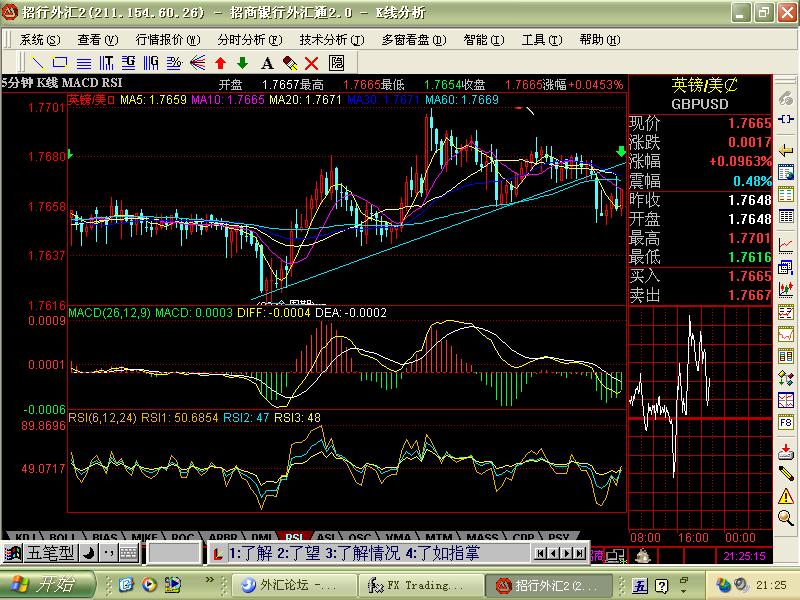The width and height of the screenshot is (800, 600).
Task: Switch to the BIAS indicator tab
Action: point(105,537)
